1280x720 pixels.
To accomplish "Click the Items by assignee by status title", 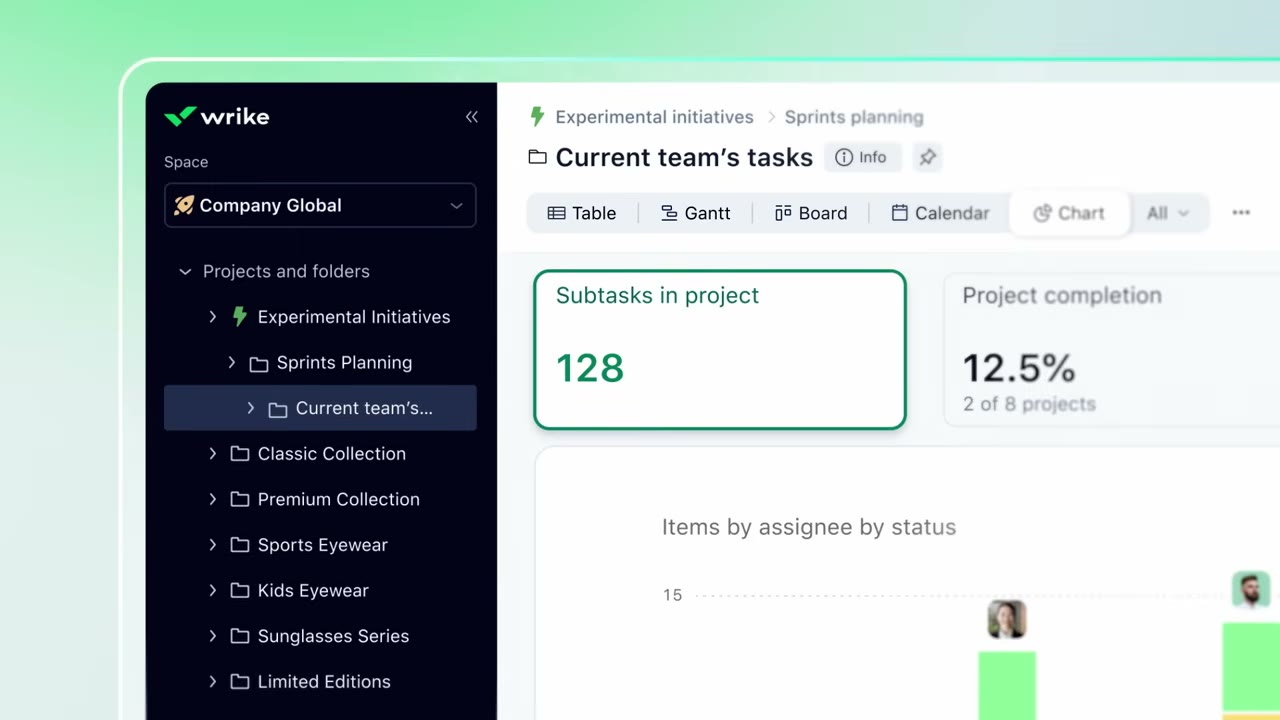I will (809, 527).
